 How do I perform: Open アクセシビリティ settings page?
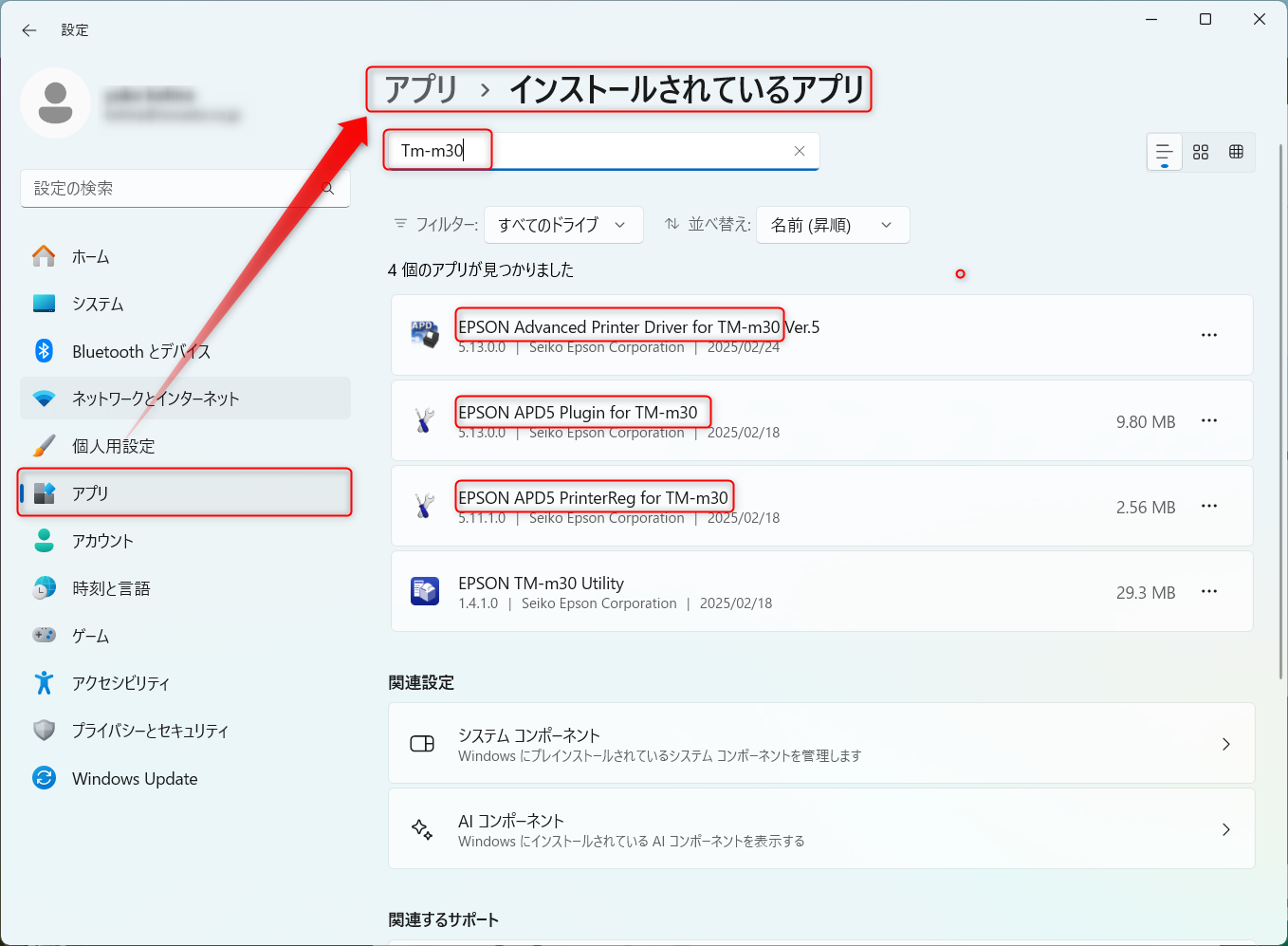click(x=185, y=683)
